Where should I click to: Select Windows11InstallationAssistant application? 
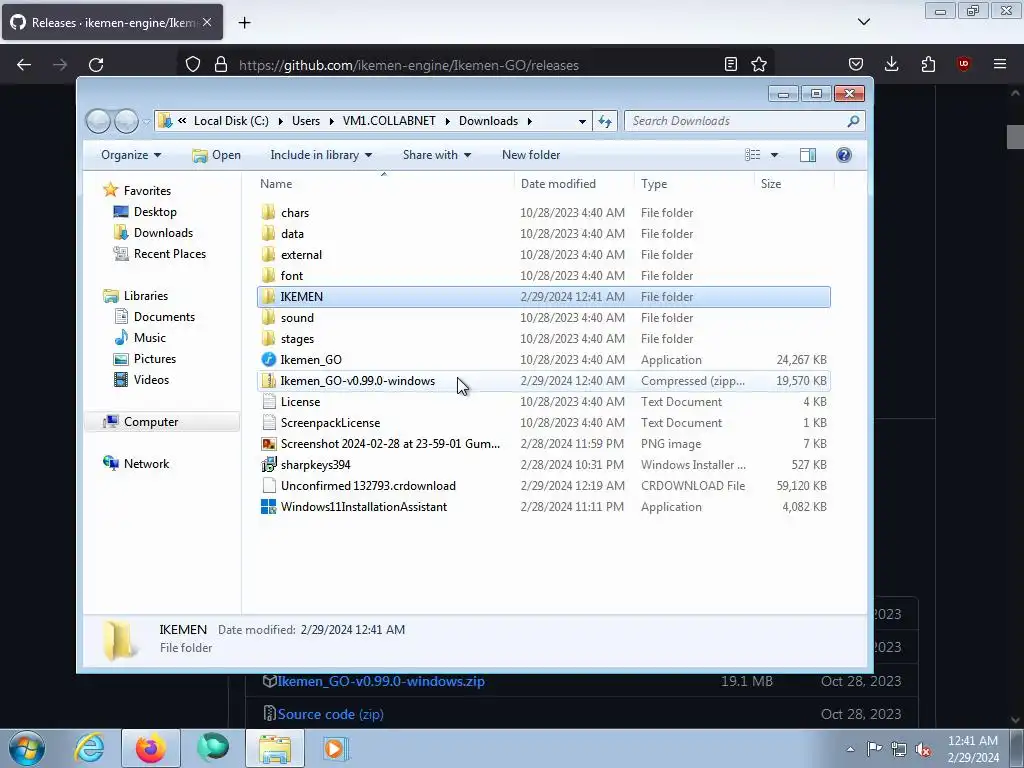(x=544, y=507)
